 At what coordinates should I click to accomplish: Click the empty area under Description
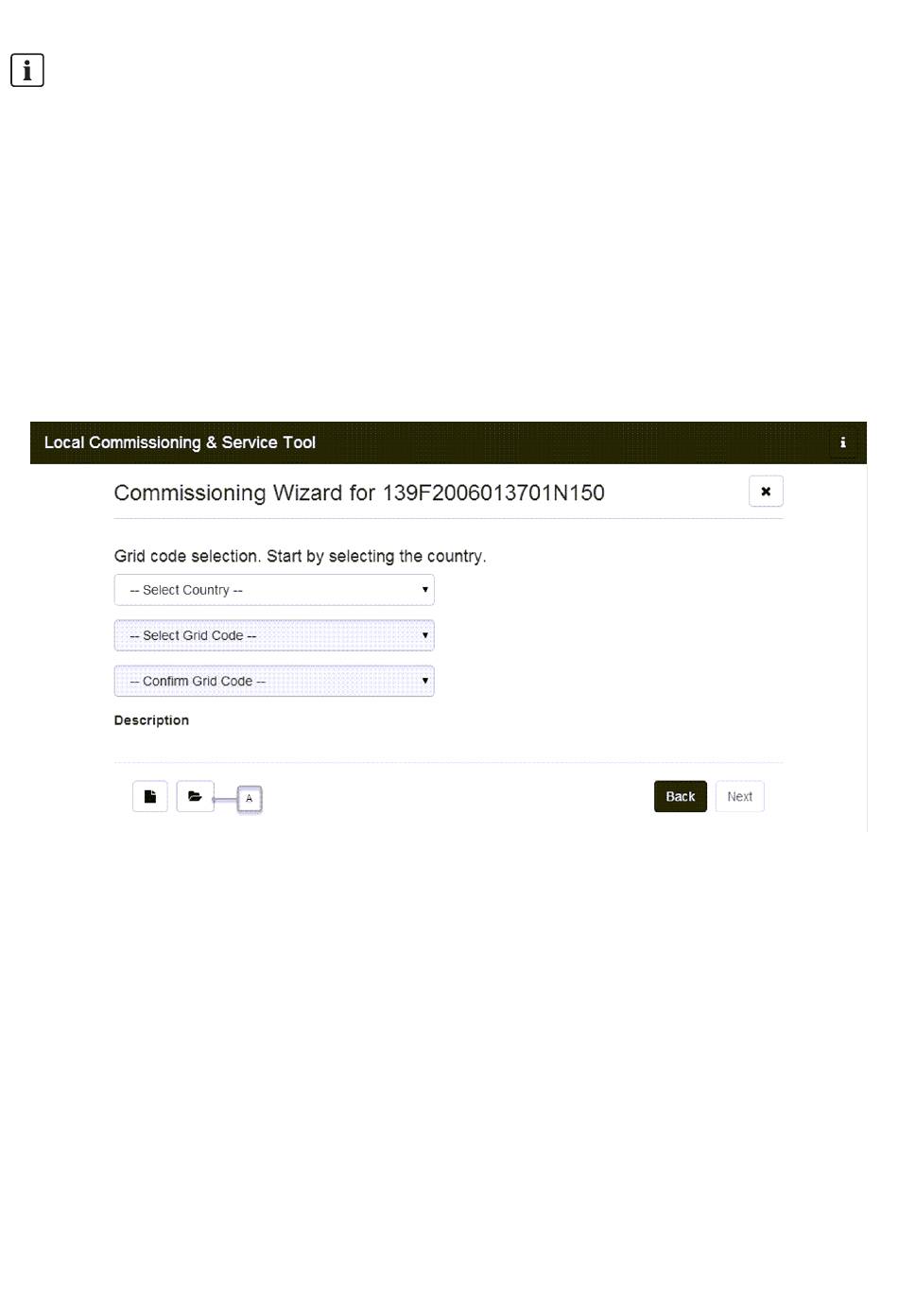click(x=448, y=744)
